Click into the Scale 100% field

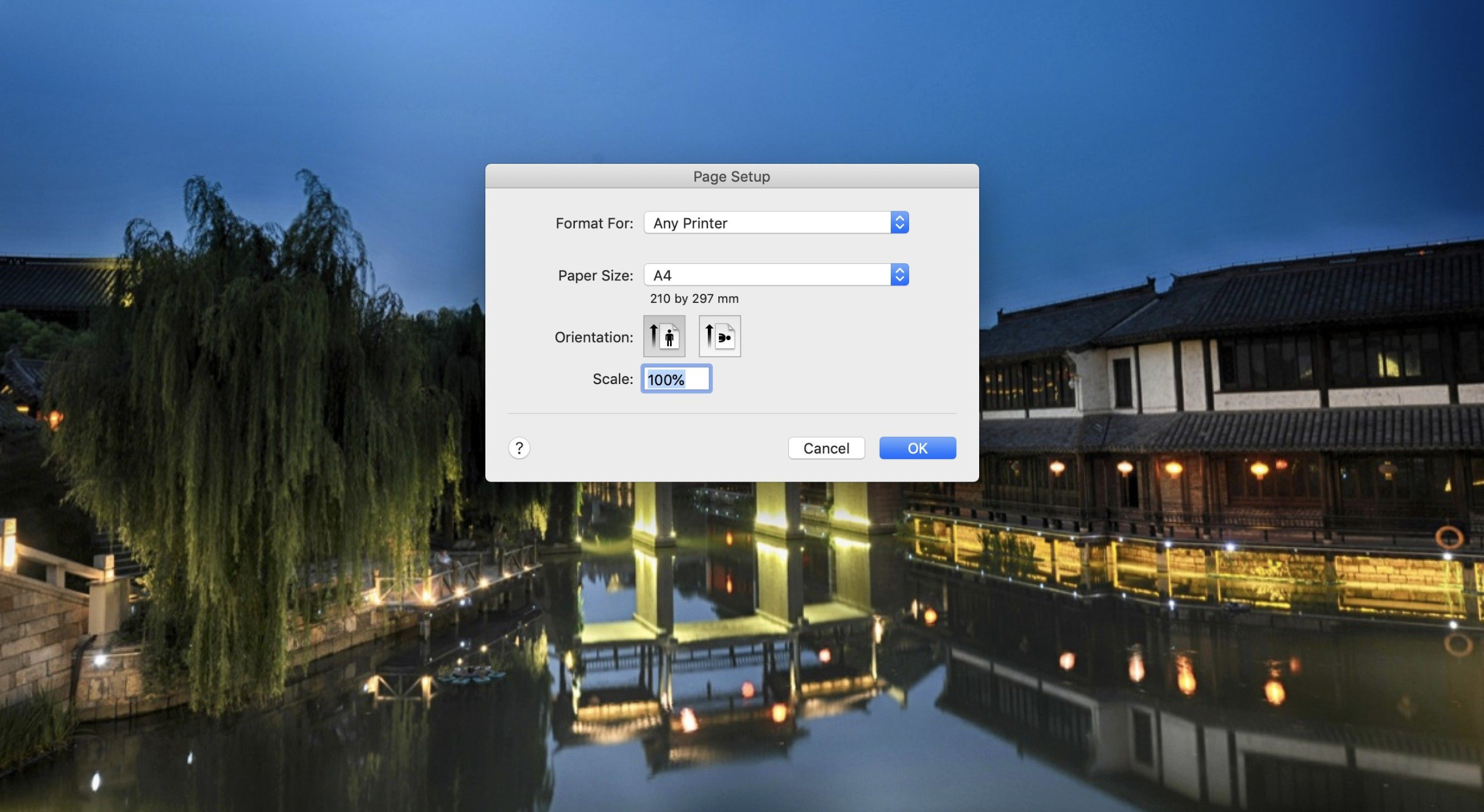[x=676, y=379]
